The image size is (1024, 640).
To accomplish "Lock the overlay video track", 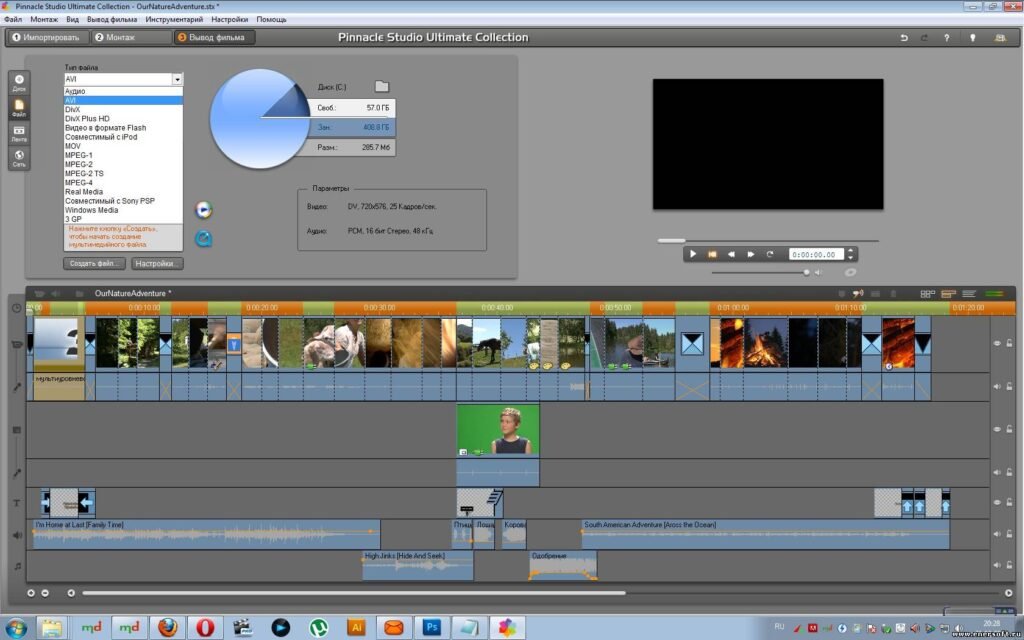I will tap(1009, 429).
